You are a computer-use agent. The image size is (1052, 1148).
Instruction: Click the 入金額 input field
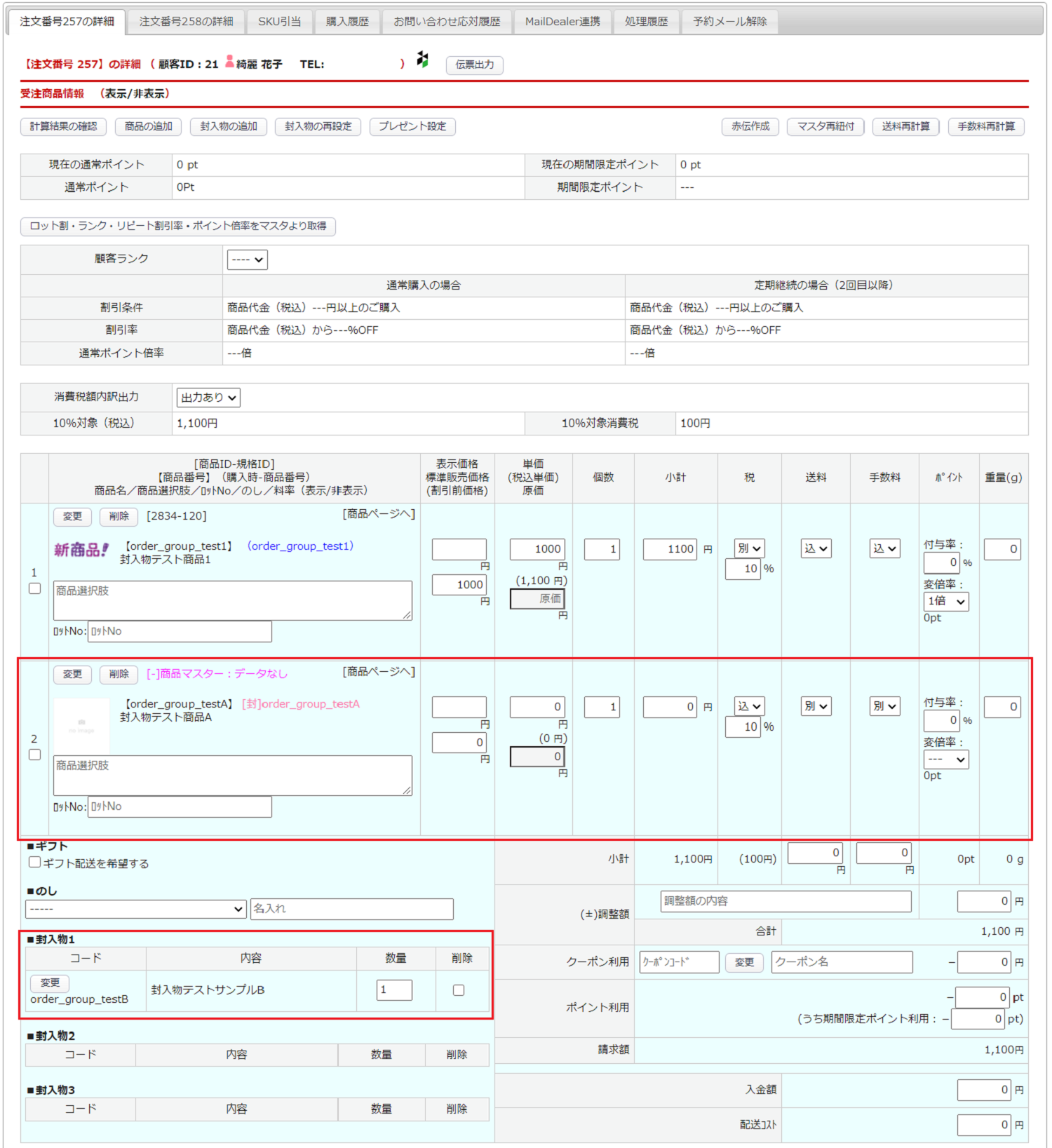click(x=984, y=1090)
